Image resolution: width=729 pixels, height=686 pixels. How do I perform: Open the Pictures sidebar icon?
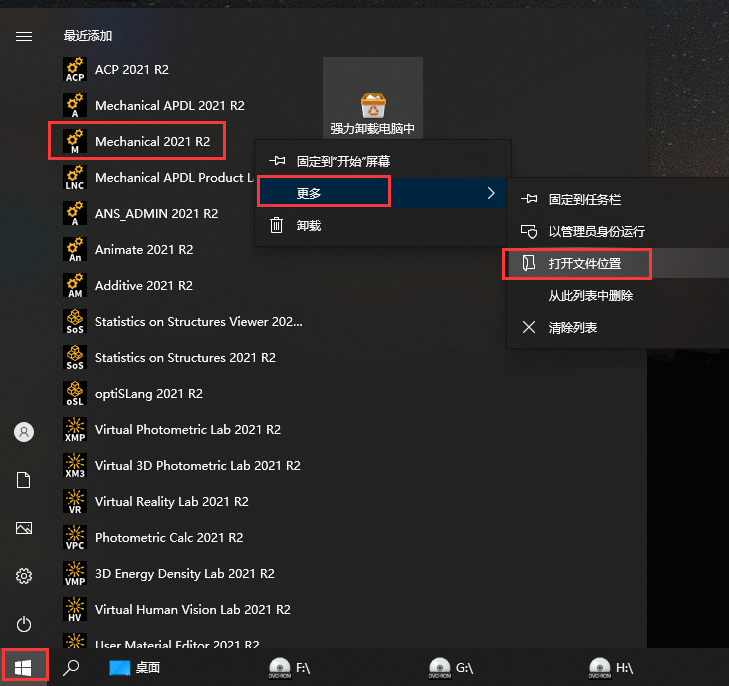[x=24, y=528]
